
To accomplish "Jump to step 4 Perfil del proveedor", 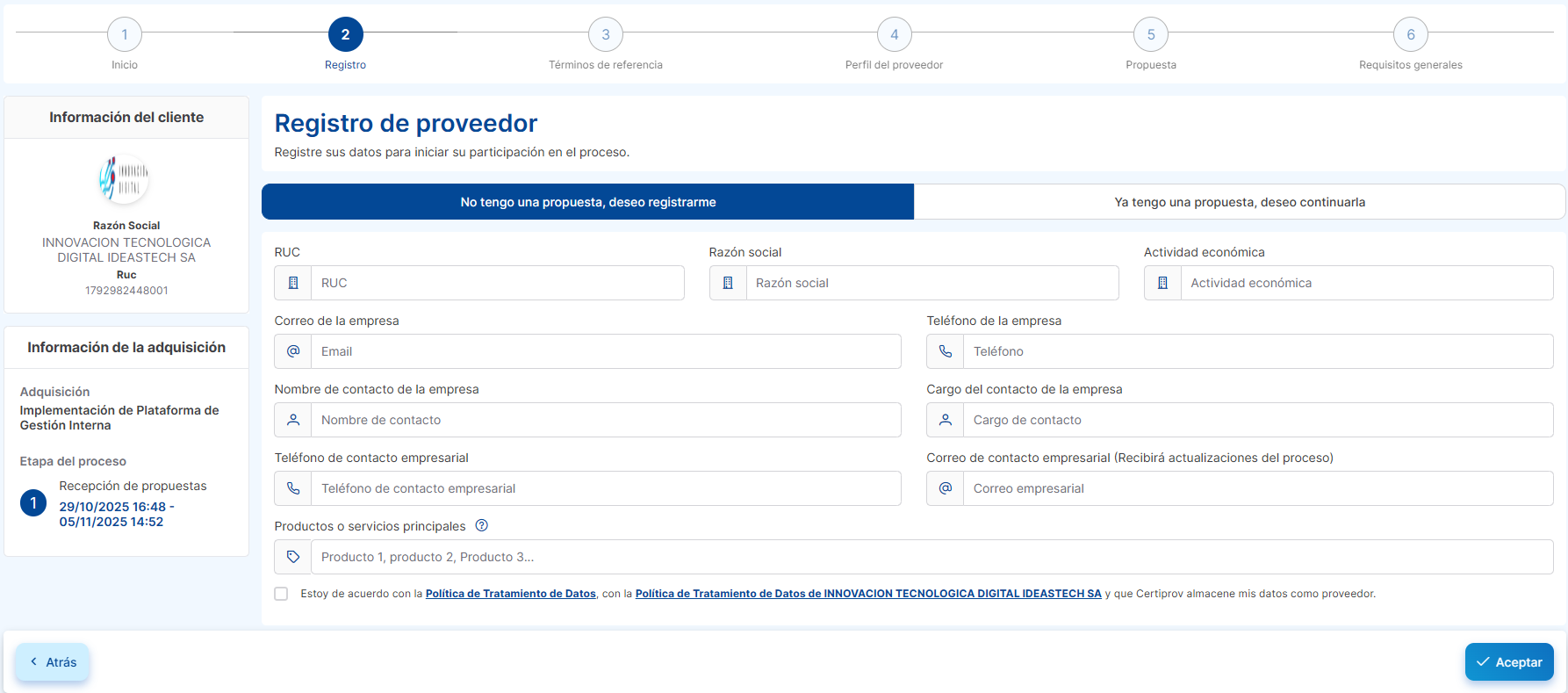I will (894, 35).
